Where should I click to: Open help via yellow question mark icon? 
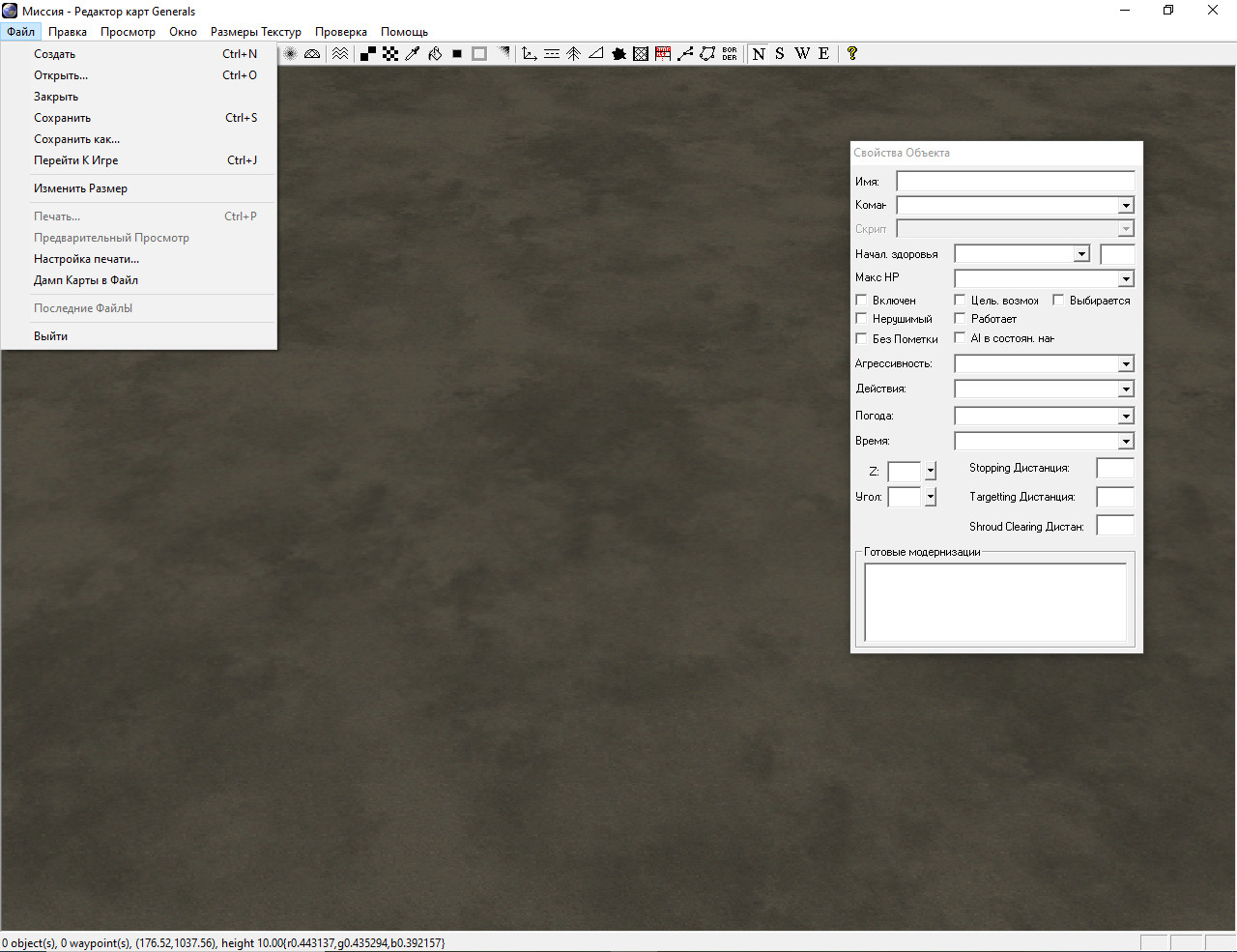point(851,54)
